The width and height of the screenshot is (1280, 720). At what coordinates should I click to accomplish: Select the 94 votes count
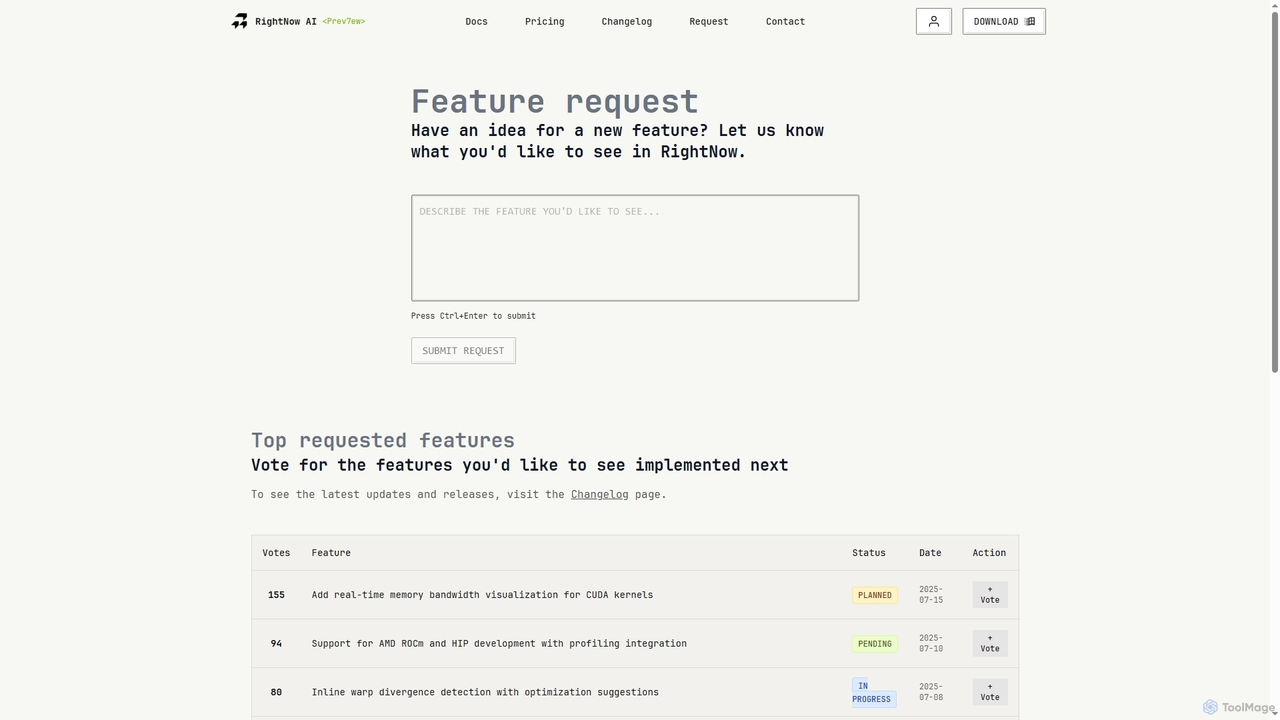point(276,644)
